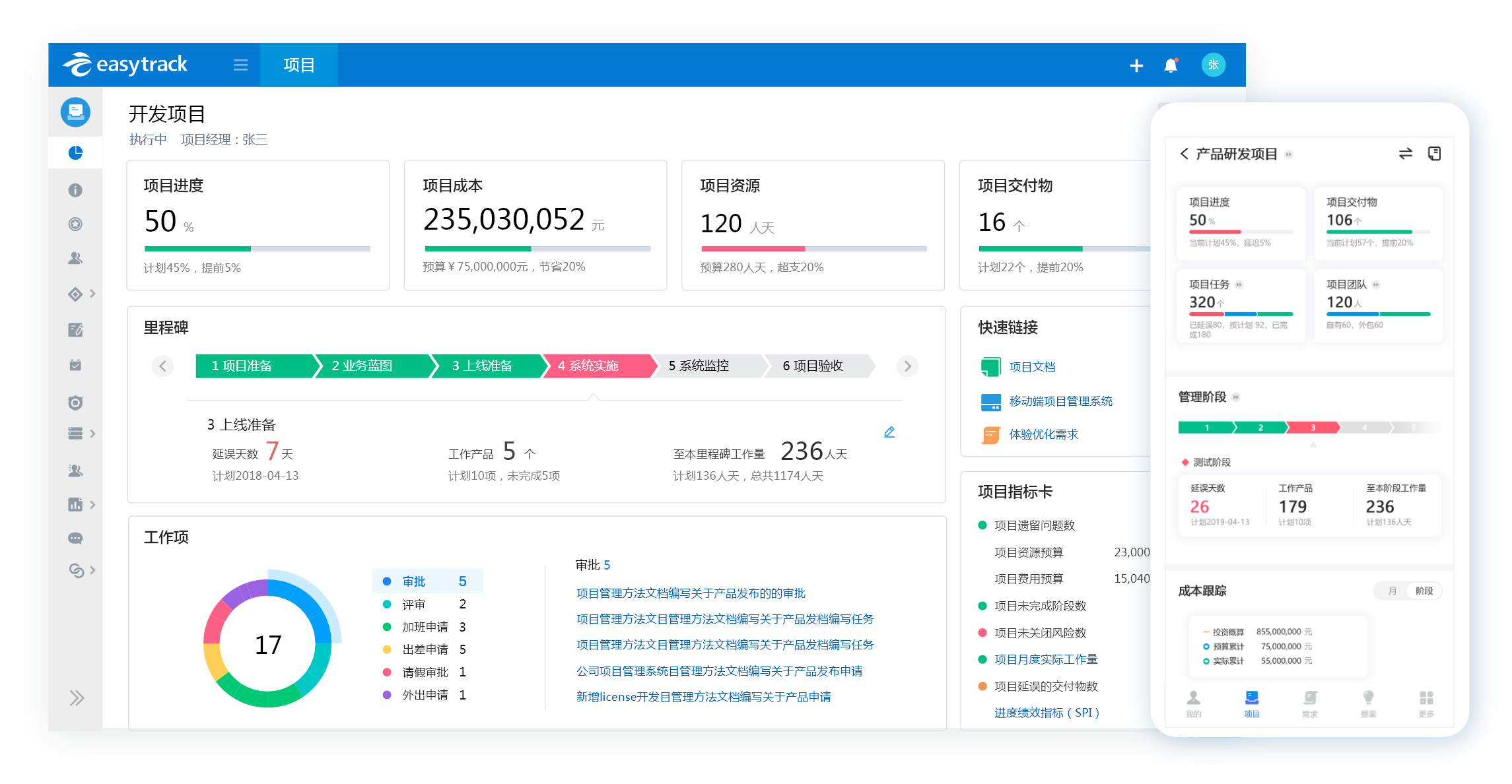1512x784 pixels.
Task: Open approval 项目管理方法文档编写关于产品发布的的审批
Action: [x=691, y=593]
